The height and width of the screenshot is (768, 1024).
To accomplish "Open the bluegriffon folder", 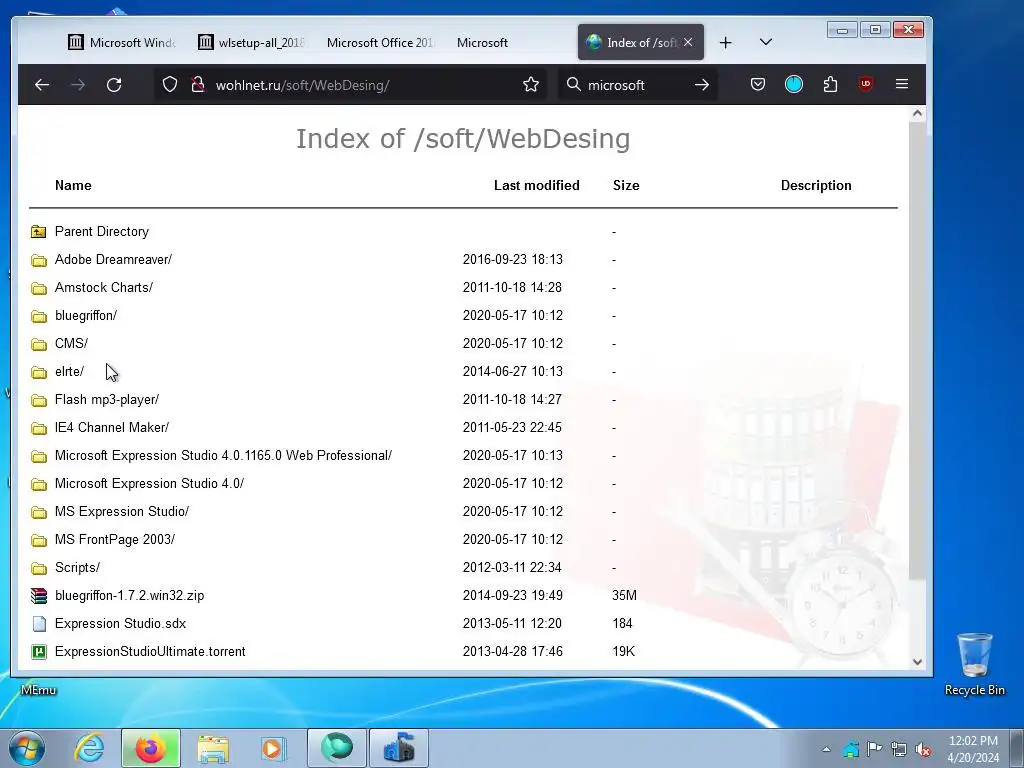I will (x=86, y=316).
